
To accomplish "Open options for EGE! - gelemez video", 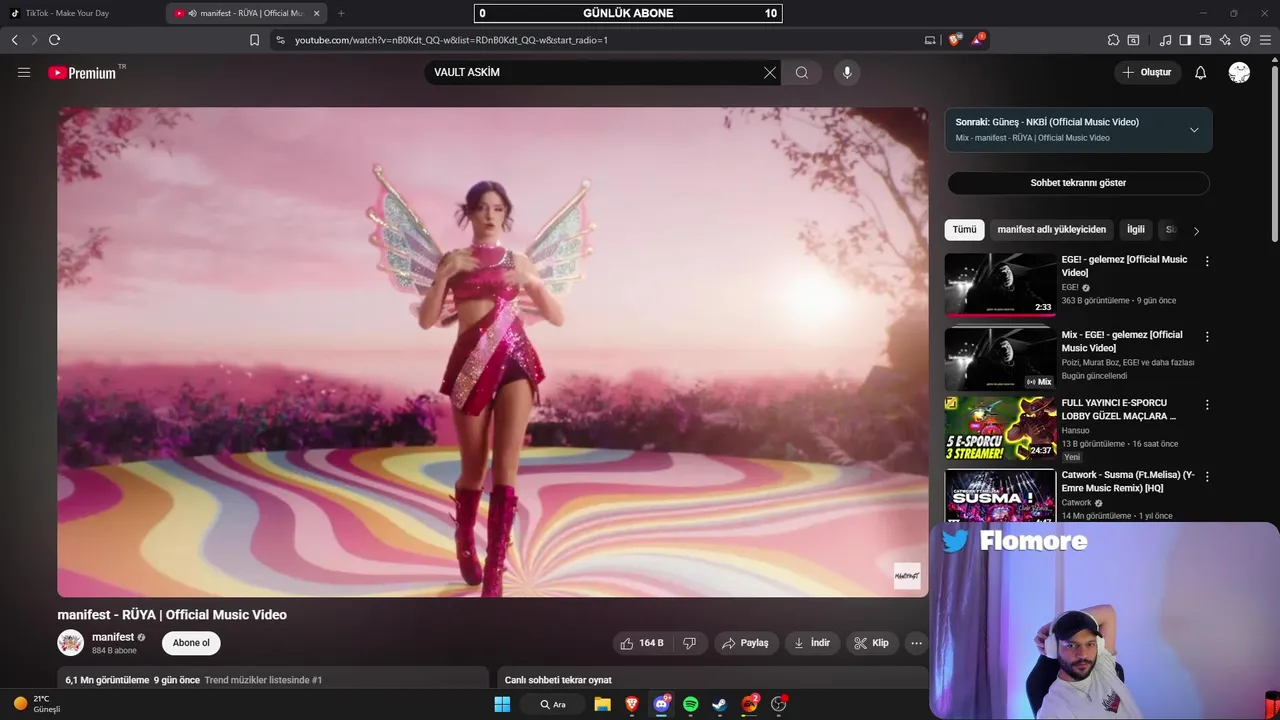I will pyautogui.click(x=1207, y=261).
